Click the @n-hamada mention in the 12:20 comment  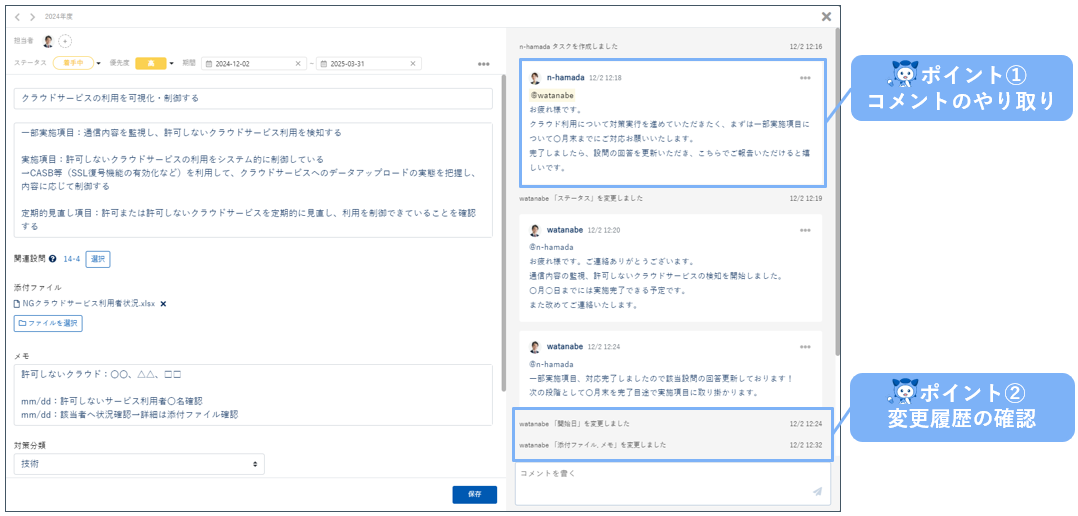click(x=551, y=247)
